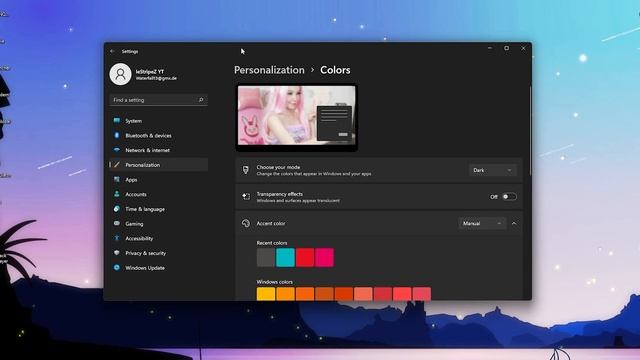This screenshot has width=640, height=360.
Task: Click the Transparency effects icon
Action: [246, 197]
